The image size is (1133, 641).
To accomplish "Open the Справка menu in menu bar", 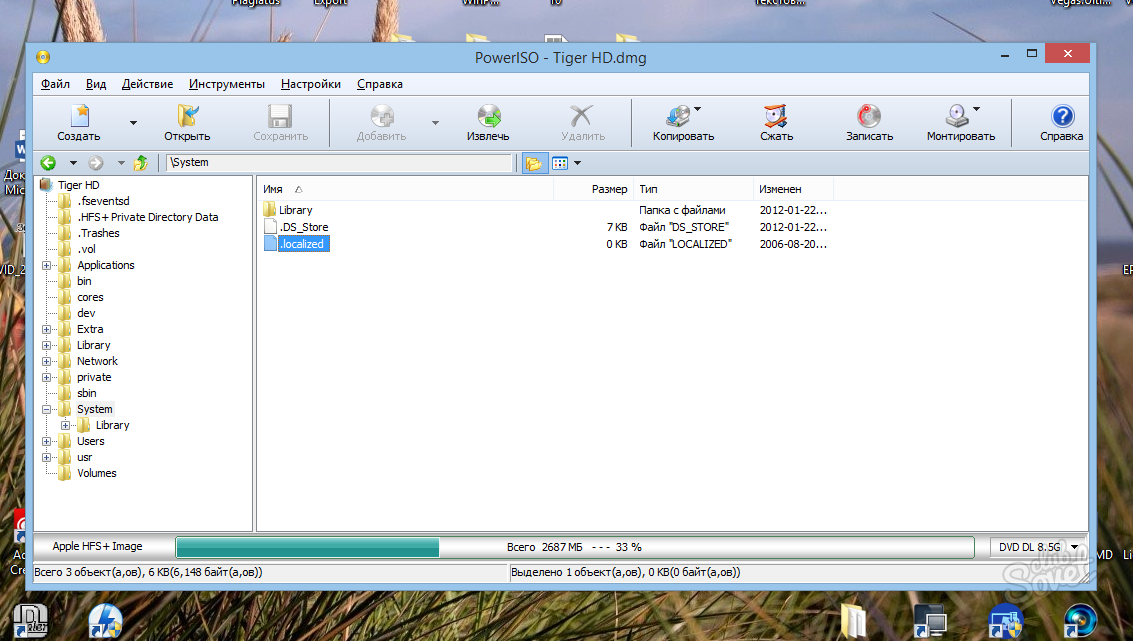I will (x=380, y=84).
